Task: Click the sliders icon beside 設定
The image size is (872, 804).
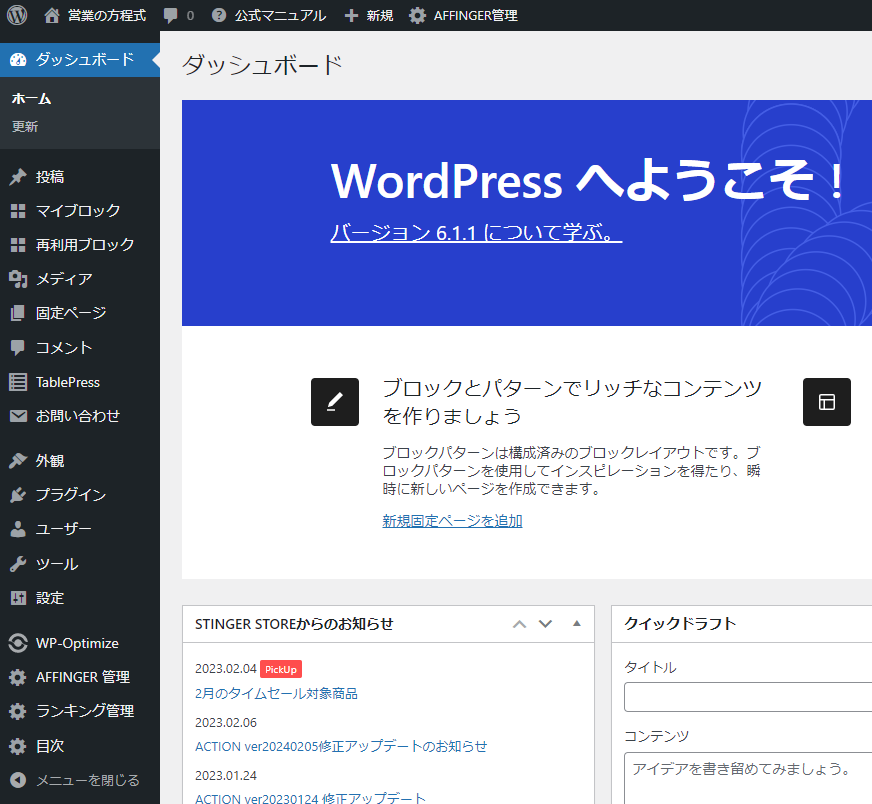Action: click(18, 598)
